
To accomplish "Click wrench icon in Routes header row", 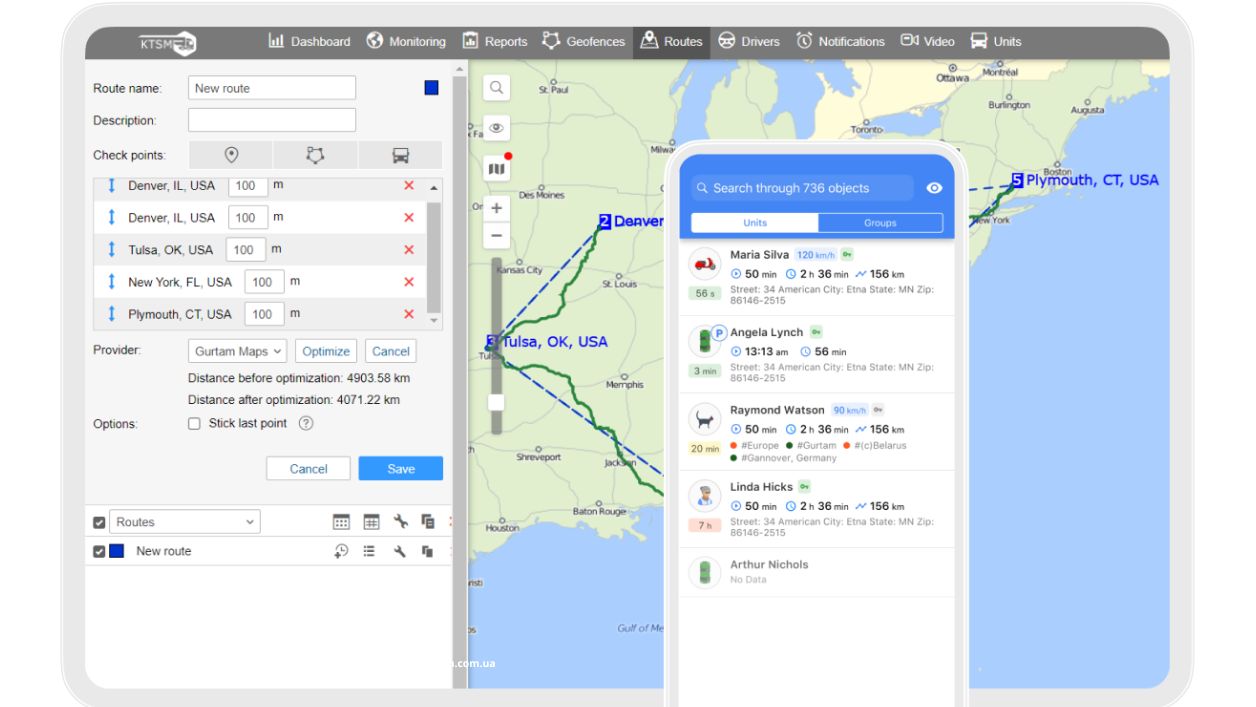I will (400, 521).
